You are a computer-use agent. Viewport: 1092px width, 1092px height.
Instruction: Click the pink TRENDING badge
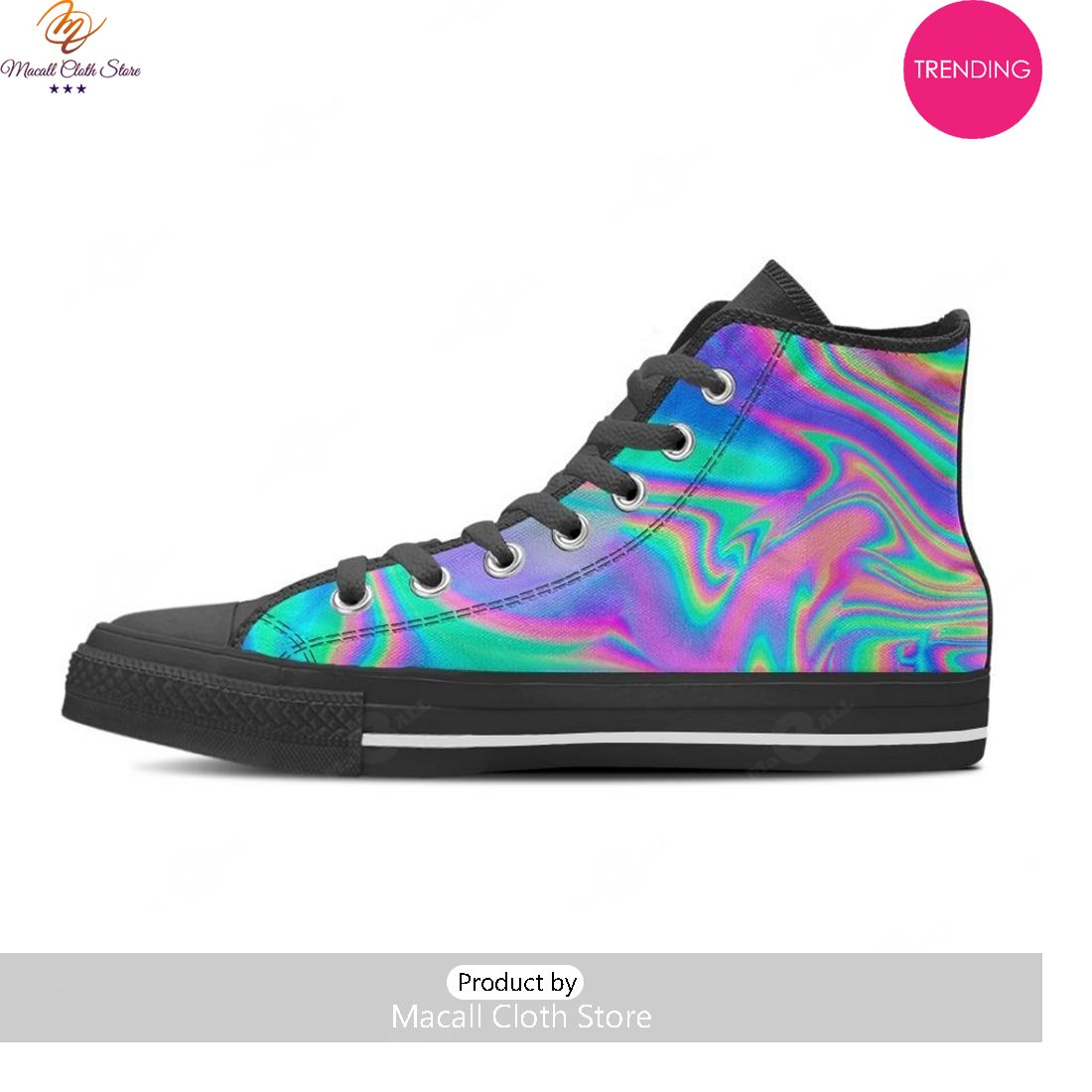[x=972, y=68]
